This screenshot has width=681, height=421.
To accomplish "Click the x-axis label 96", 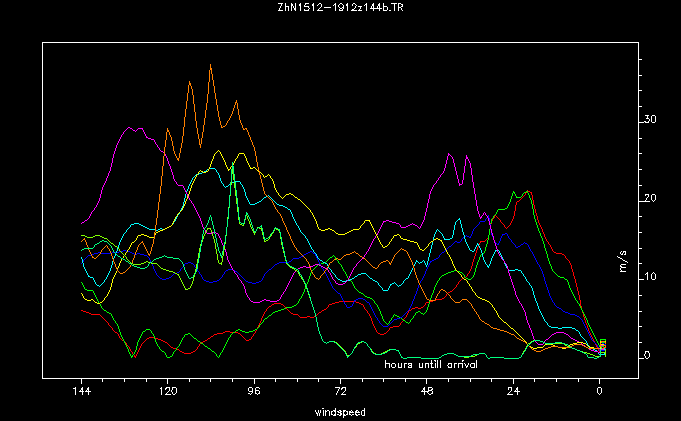I will 255,391.
